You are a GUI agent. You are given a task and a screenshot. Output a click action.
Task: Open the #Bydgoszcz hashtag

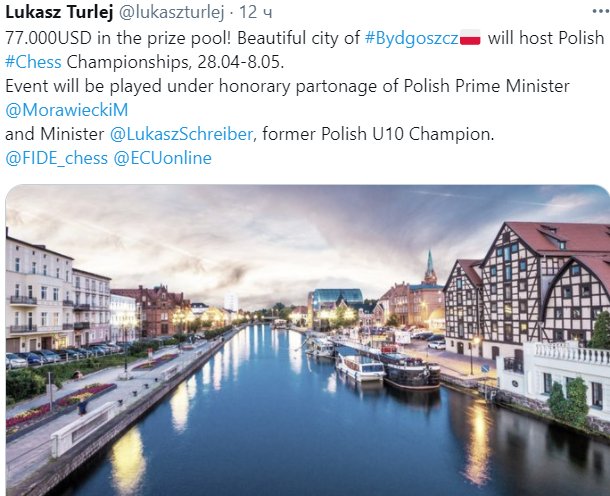(411, 38)
